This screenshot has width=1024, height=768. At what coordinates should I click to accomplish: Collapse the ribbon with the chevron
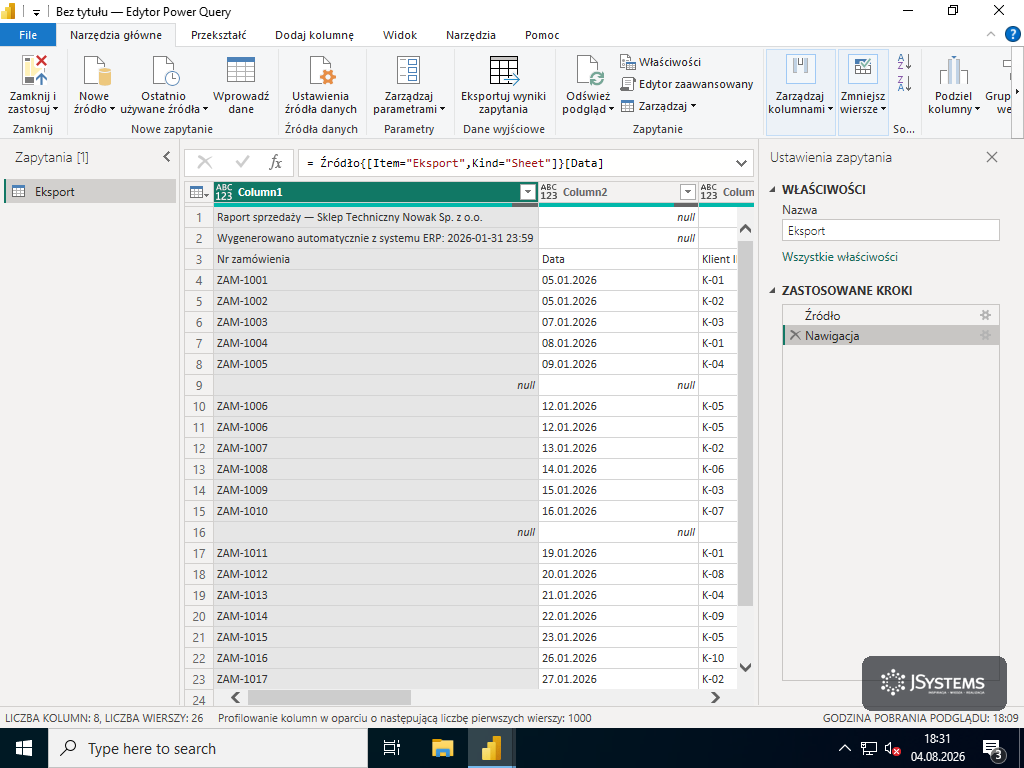click(x=991, y=34)
